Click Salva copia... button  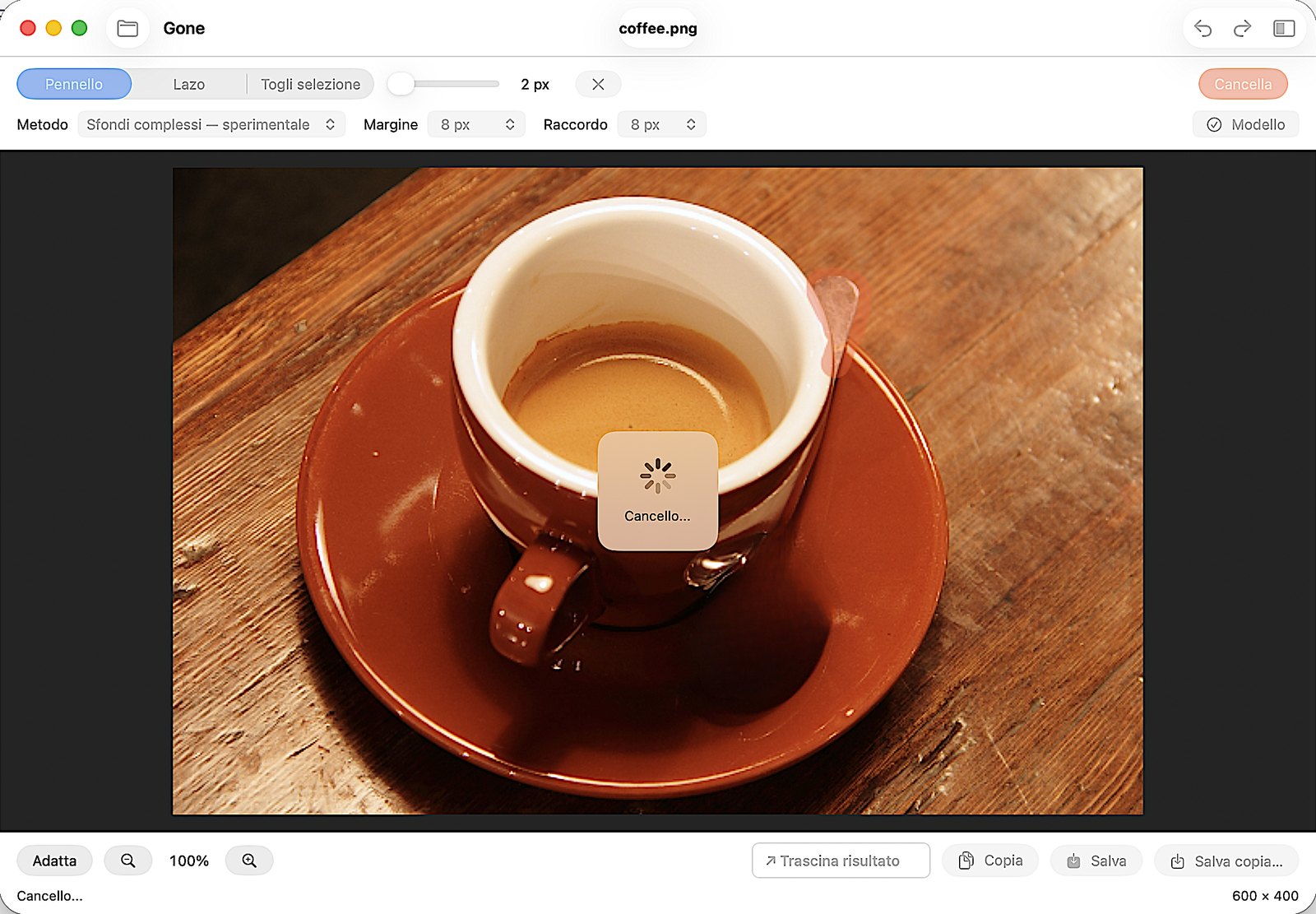click(x=1226, y=861)
